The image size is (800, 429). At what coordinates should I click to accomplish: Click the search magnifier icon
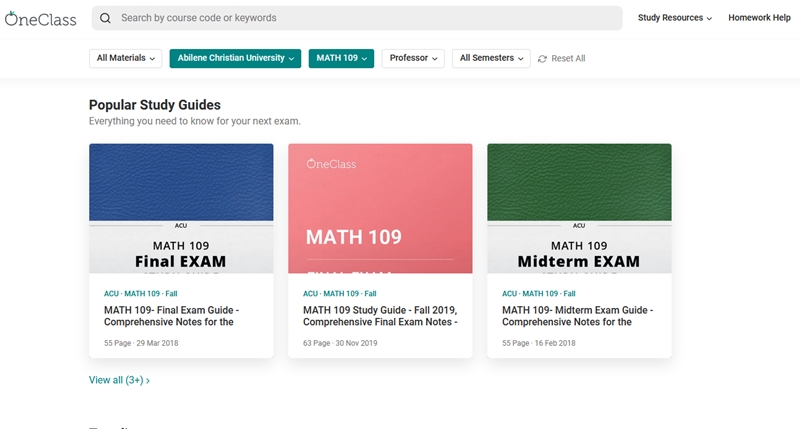click(x=105, y=18)
